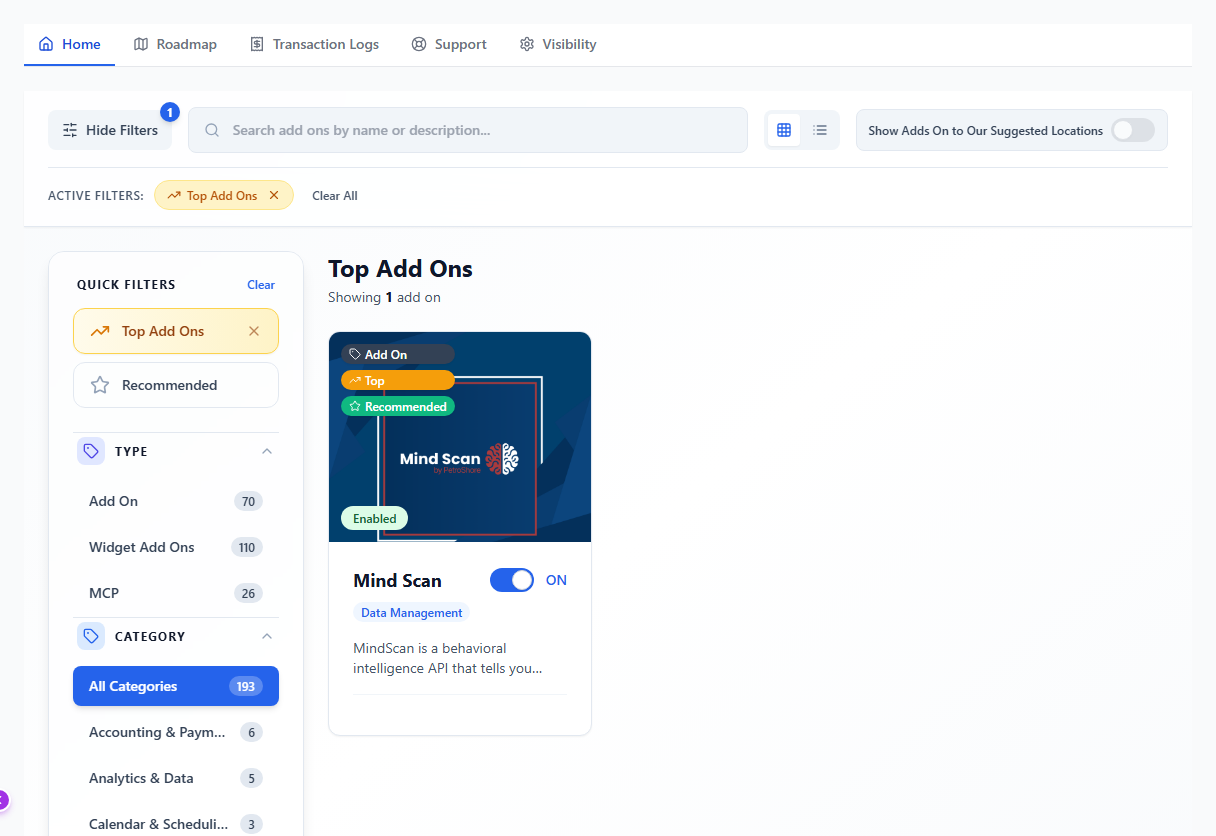Select Analytics & Data category
This screenshot has width=1216, height=836.
point(176,778)
